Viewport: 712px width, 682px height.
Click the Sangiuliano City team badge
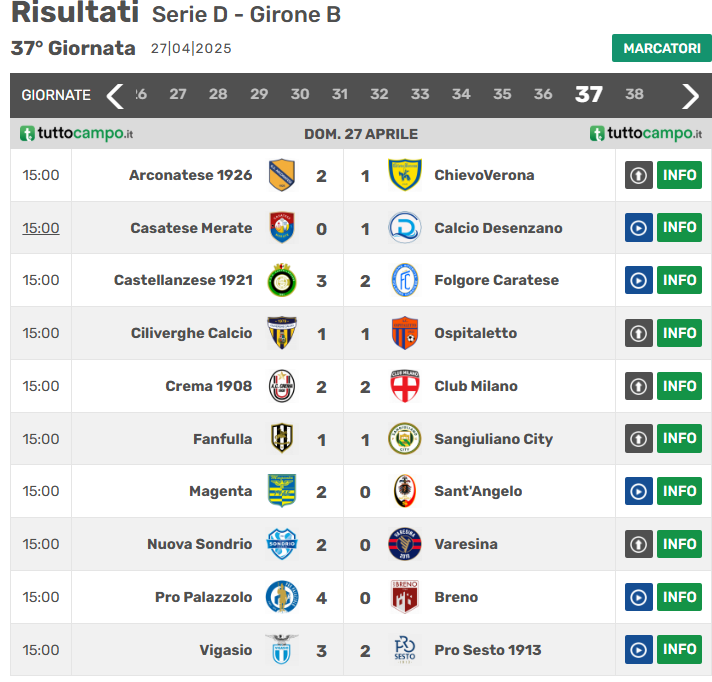(x=404, y=439)
